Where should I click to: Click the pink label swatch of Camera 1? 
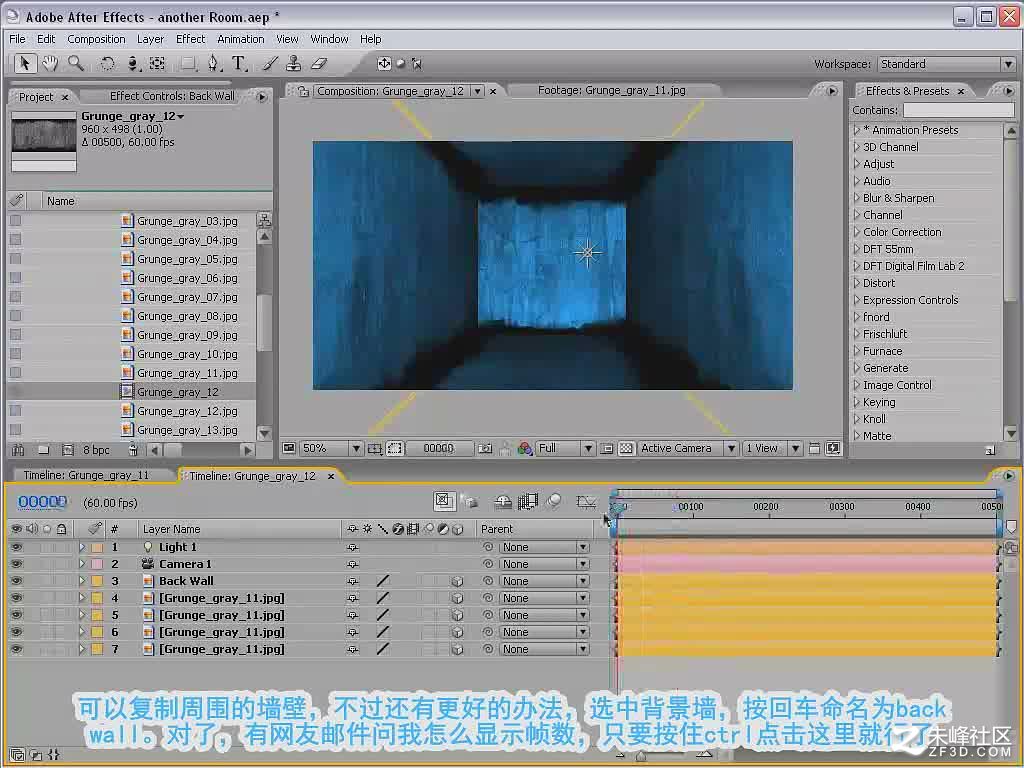tap(97, 564)
